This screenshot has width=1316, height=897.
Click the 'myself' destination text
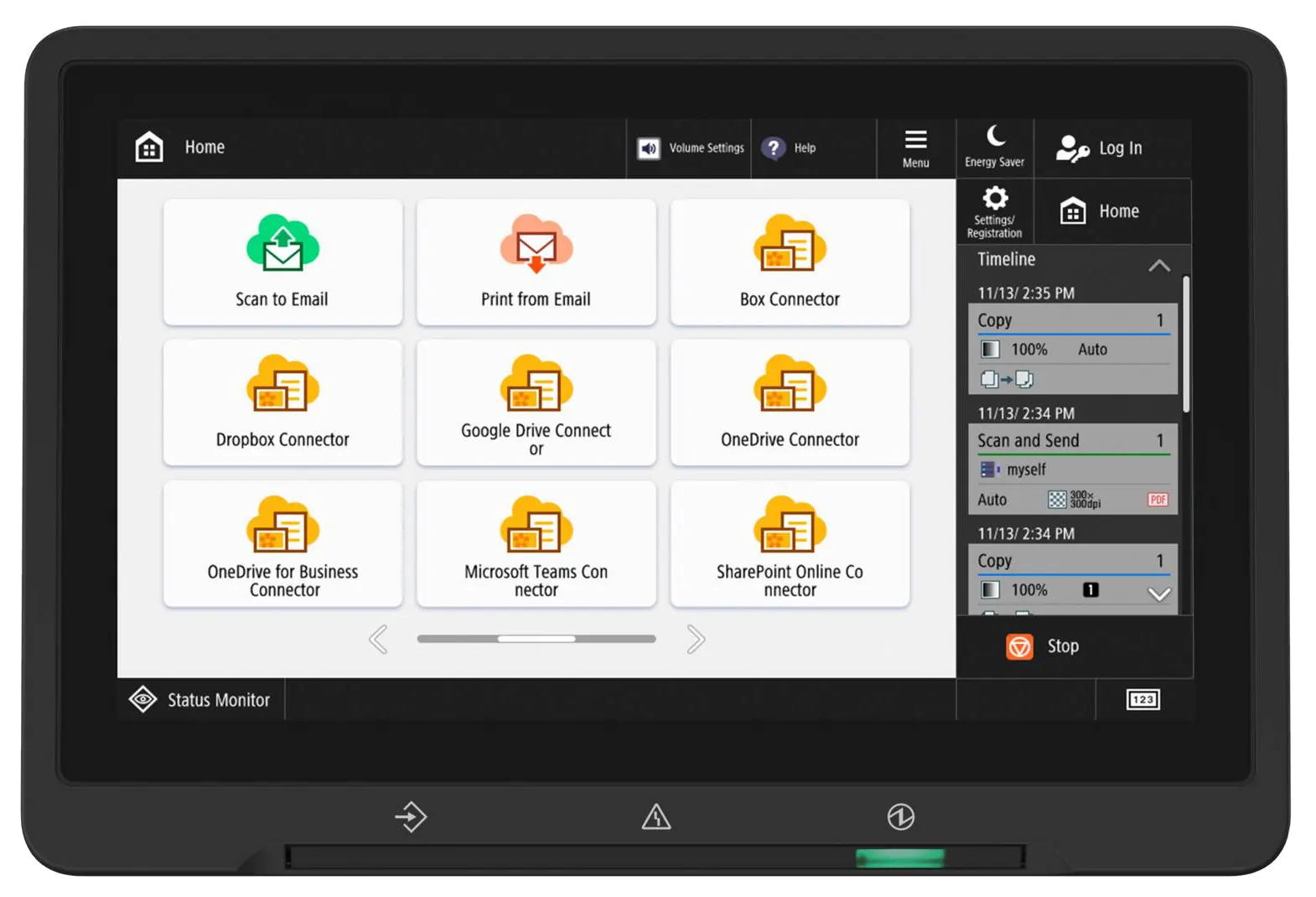(1026, 469)
